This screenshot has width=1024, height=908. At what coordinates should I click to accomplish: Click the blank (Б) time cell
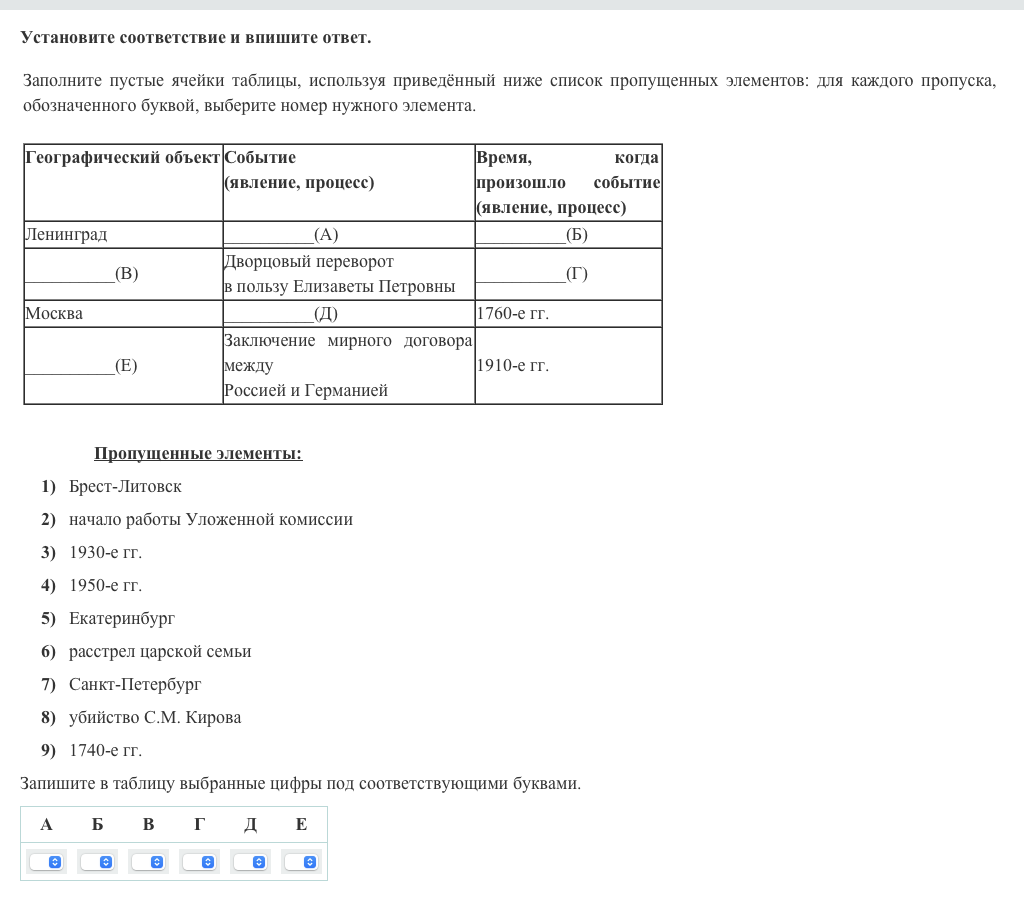click(x=532, y=235)
